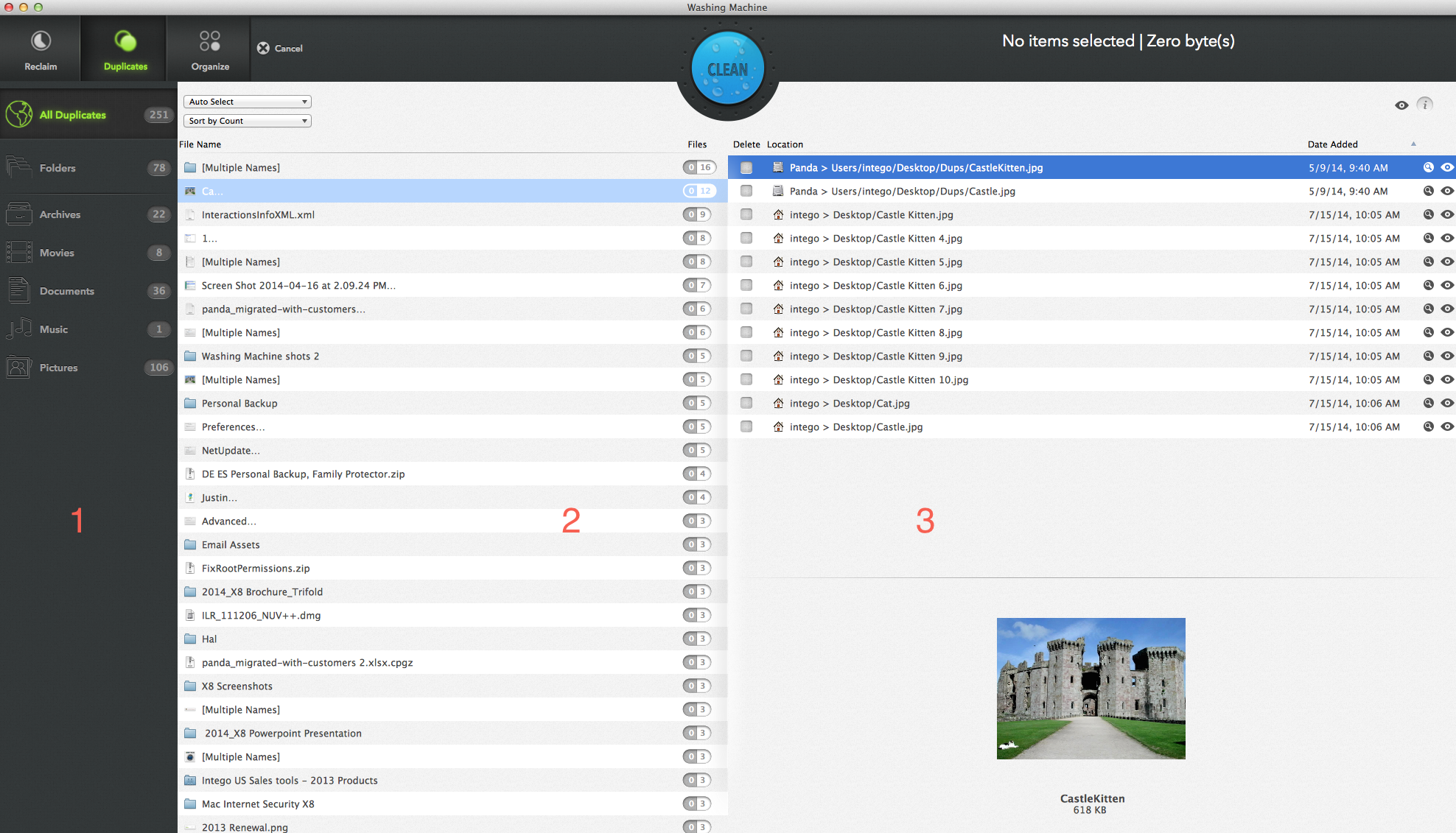The height and width of the screenshot is (833, 1456).
Task: Preview Castle Kitten 9.jpg with eye icon
Action: (1447, 356)
